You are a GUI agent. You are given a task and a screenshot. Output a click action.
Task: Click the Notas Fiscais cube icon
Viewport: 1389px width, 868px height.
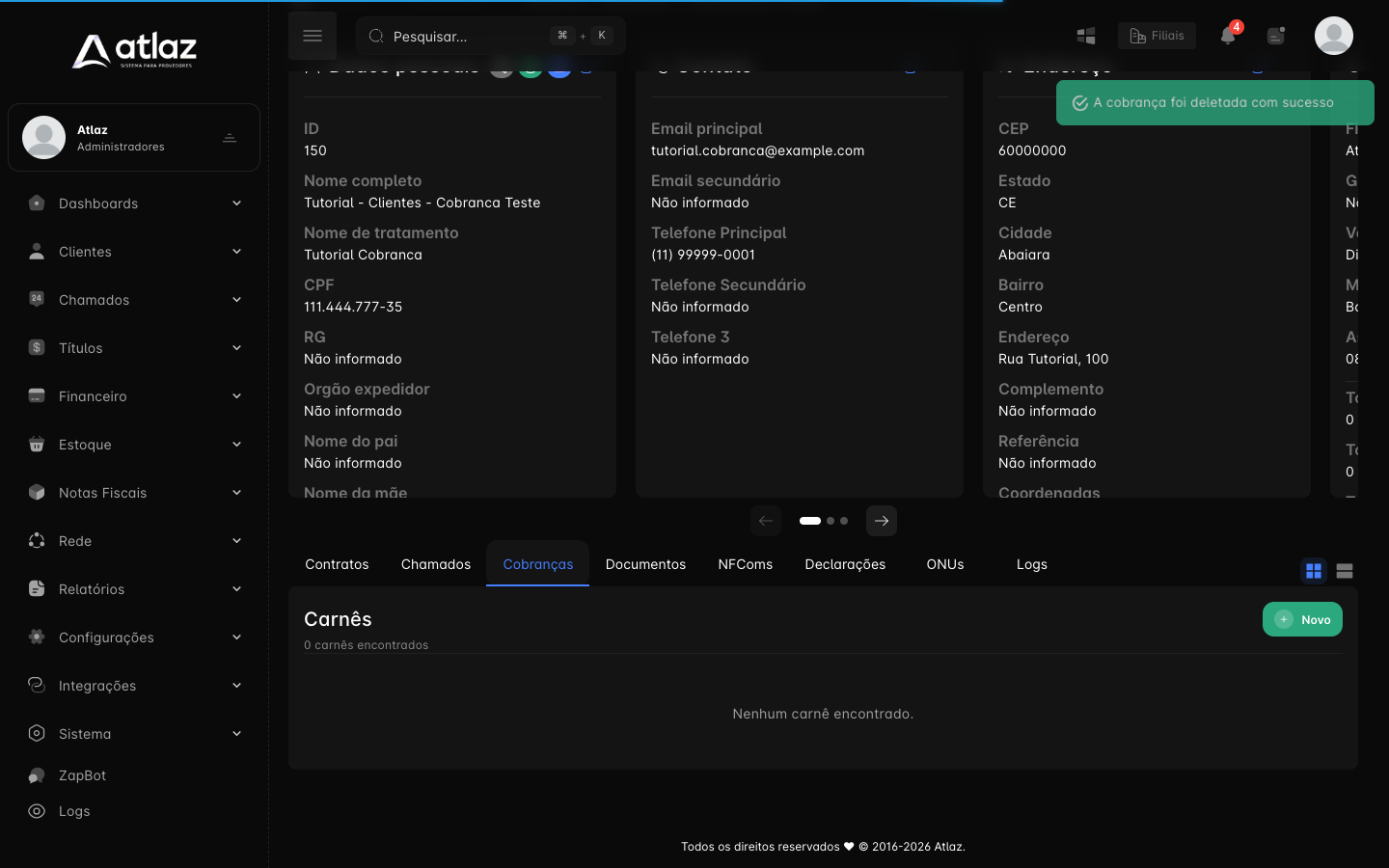(37, 493)
